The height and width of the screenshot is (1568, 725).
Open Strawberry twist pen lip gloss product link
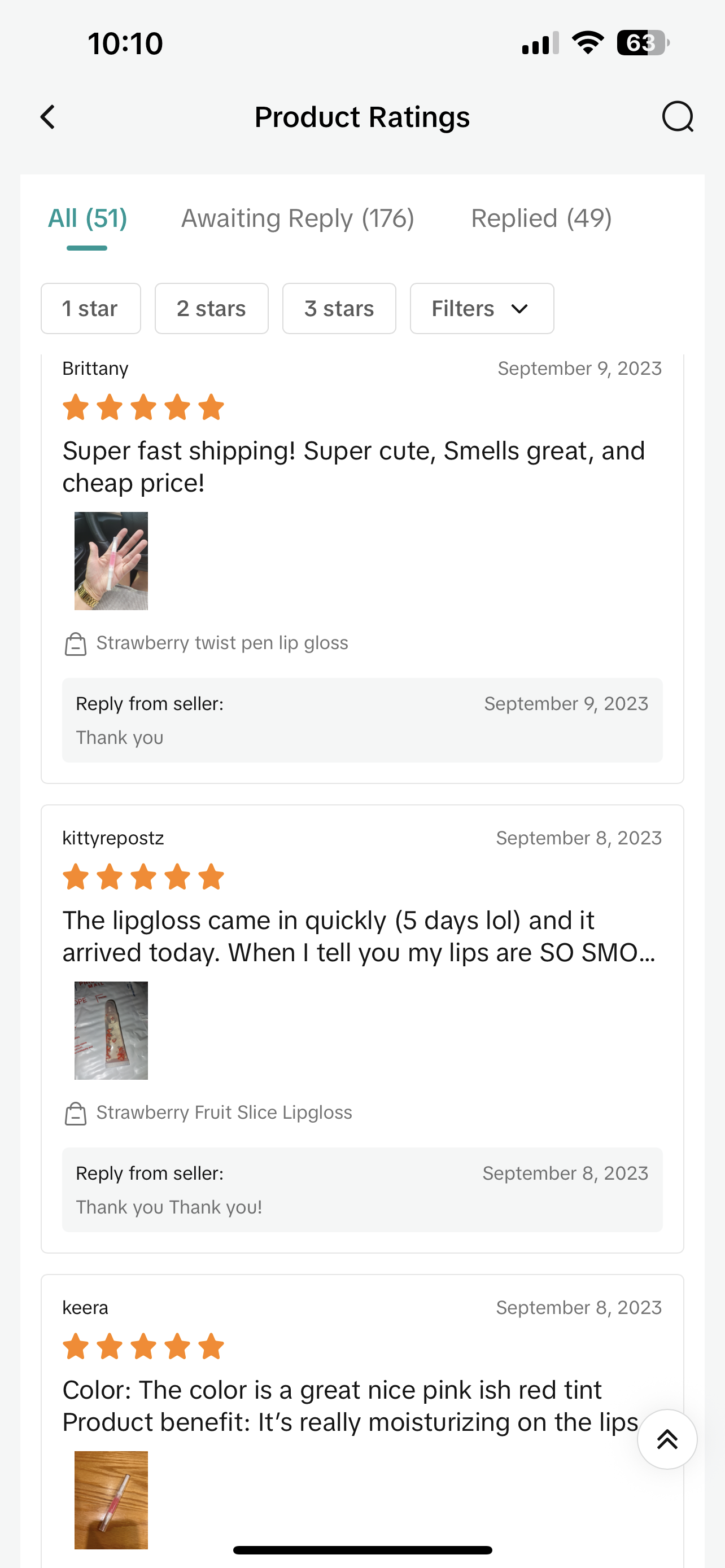click(222, 643)
